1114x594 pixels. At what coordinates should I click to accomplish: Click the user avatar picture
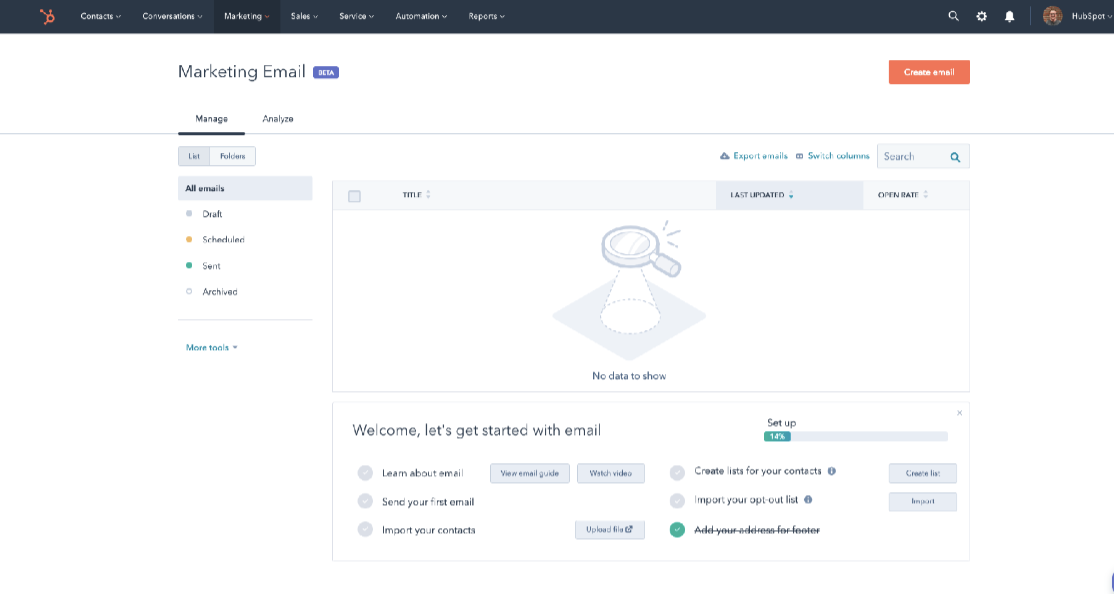[x=1052, y=16]
